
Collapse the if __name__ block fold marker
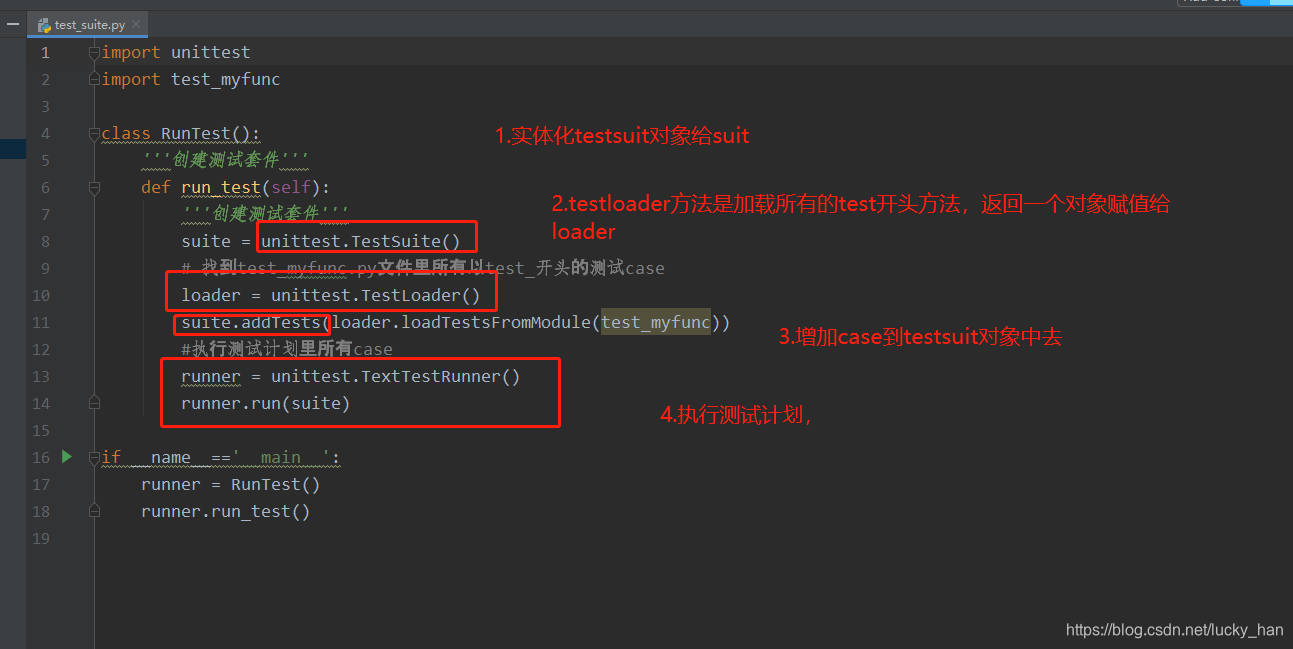tap(94, 457)
